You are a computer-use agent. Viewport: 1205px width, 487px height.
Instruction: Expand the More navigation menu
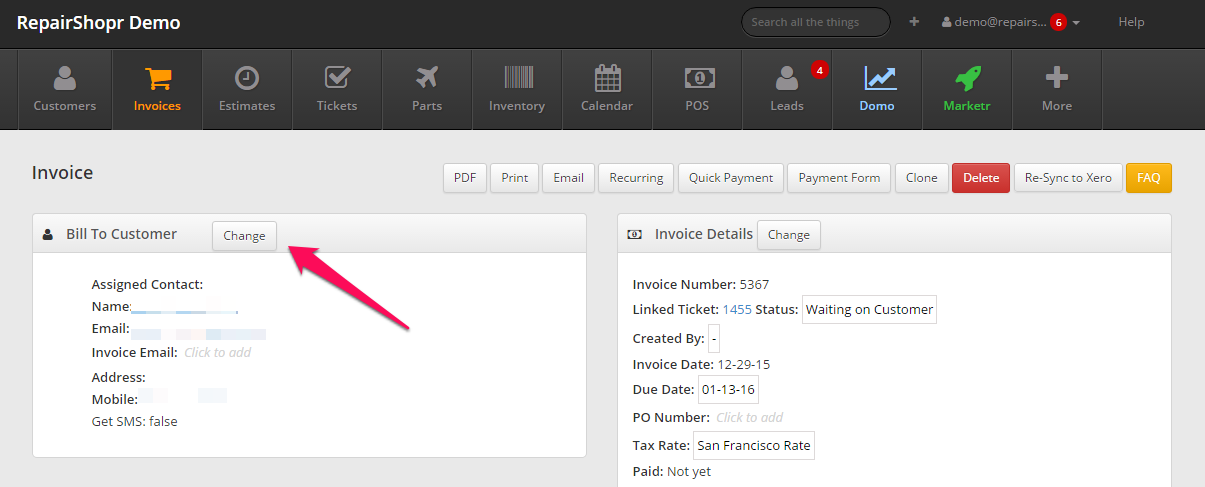coord(1057,89)
